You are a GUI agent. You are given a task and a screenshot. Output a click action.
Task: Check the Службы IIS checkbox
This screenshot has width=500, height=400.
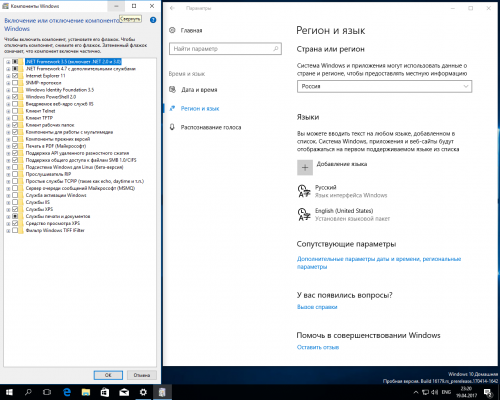(x=15, y=202)
